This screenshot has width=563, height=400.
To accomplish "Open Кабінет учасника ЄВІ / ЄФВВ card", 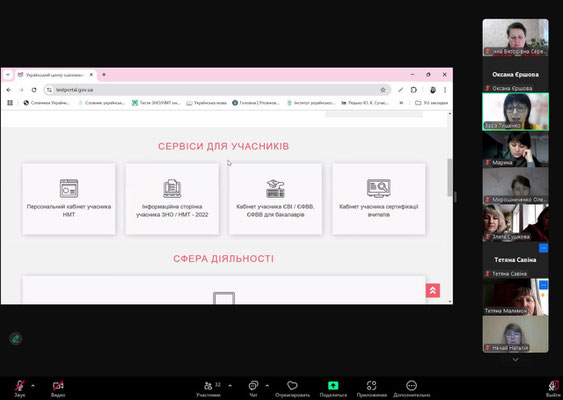I will pyautogui.click(x=275, y=199).
